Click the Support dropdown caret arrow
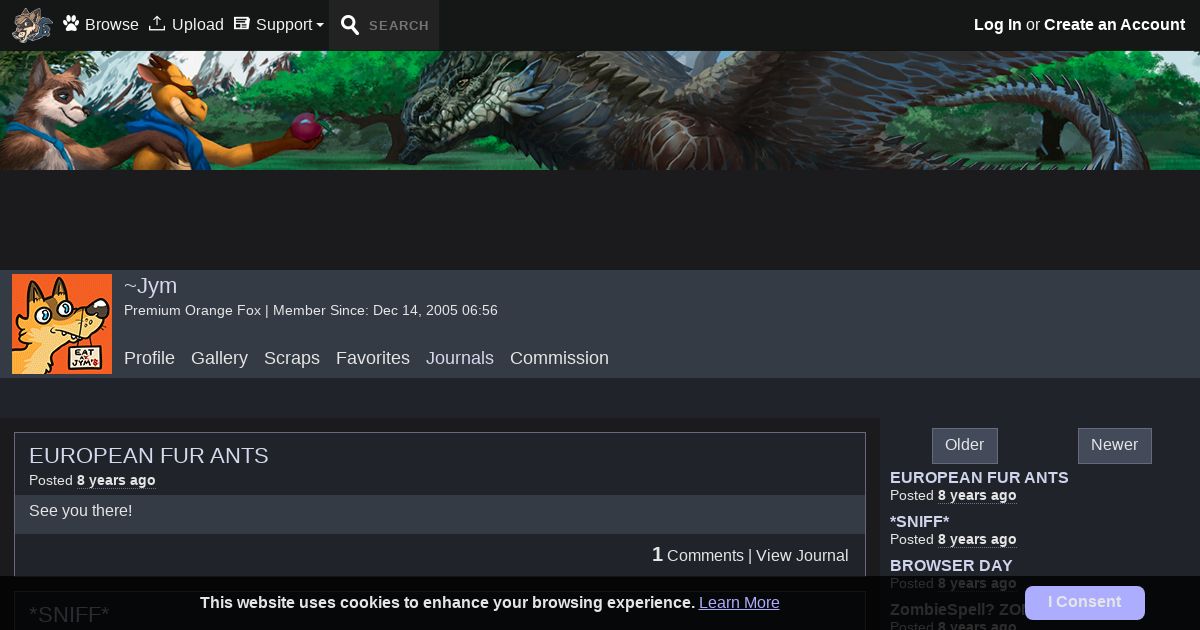The image size is (1200, 630). tap(320, 26)
